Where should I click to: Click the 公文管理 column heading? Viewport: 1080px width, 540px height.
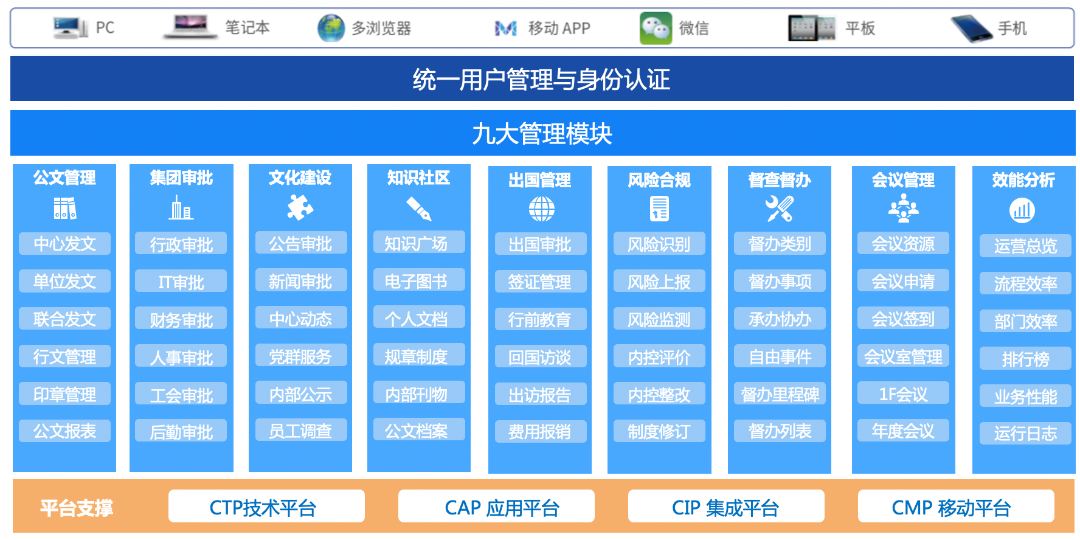click(x=65, y=178)
